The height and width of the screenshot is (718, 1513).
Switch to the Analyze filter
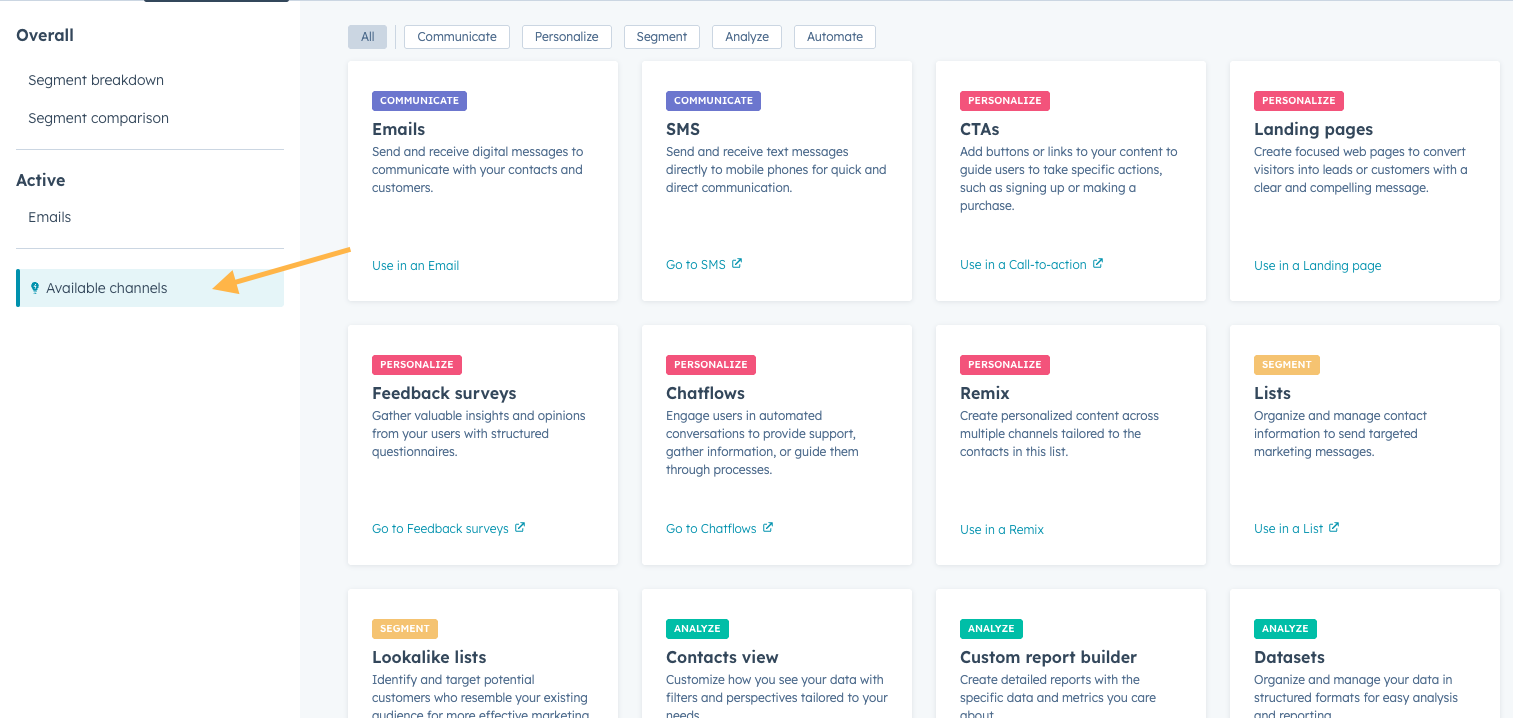coord(747,37)
